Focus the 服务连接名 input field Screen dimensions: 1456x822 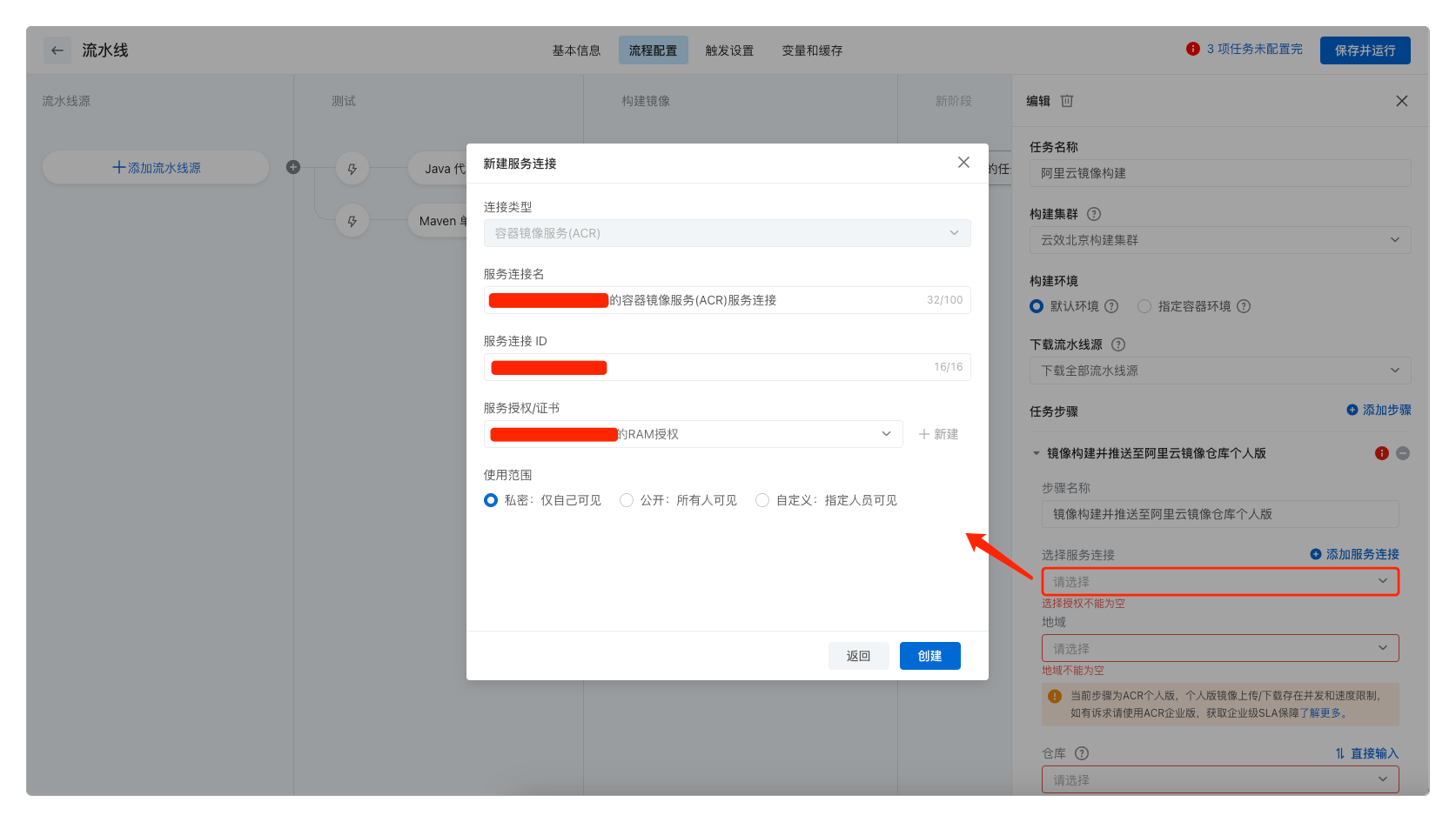click(728, 300)
